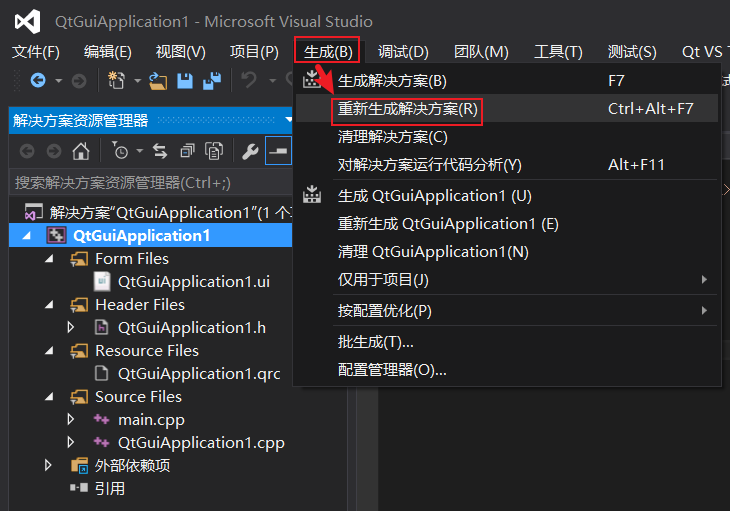Open the 项目(P) menu

click(x=254, y=51)
